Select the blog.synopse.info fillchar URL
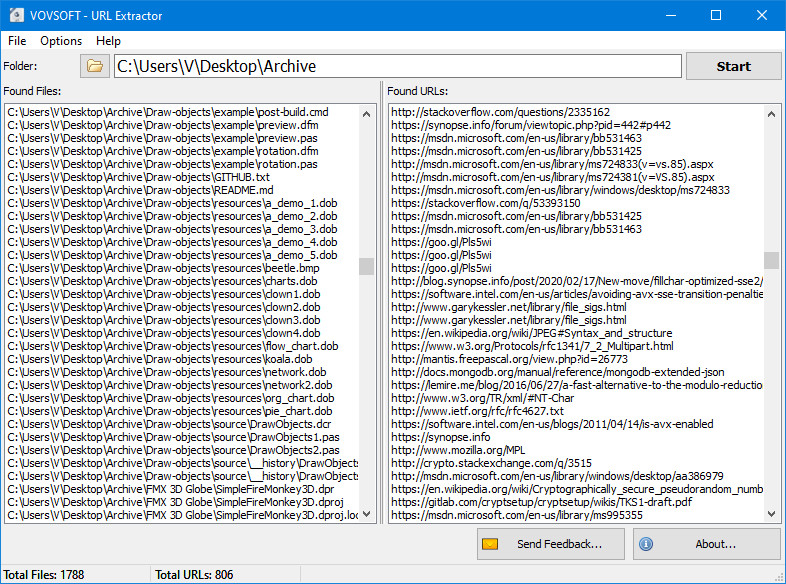The image size is (786, 584). [x=576, y=281]
